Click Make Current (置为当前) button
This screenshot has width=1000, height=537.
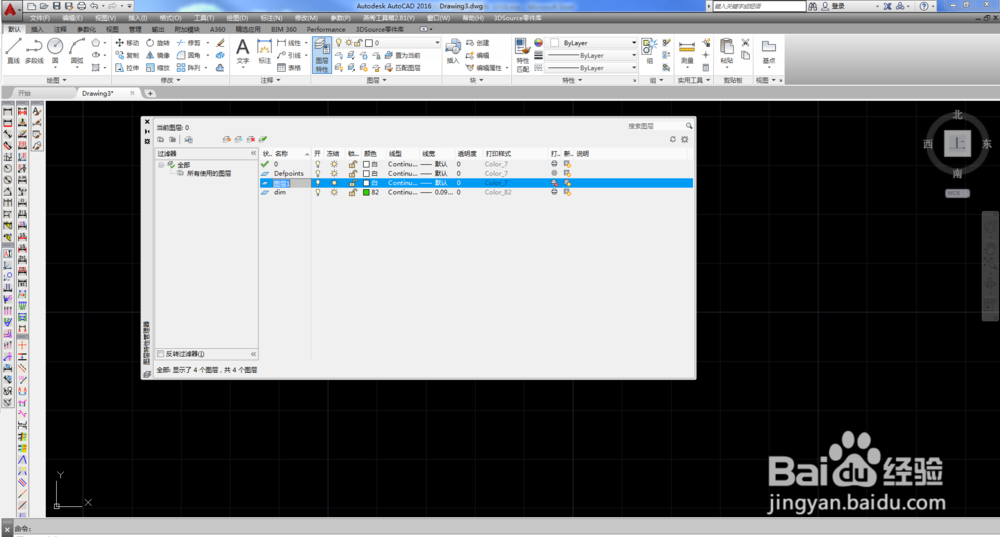tap(402, 55)
